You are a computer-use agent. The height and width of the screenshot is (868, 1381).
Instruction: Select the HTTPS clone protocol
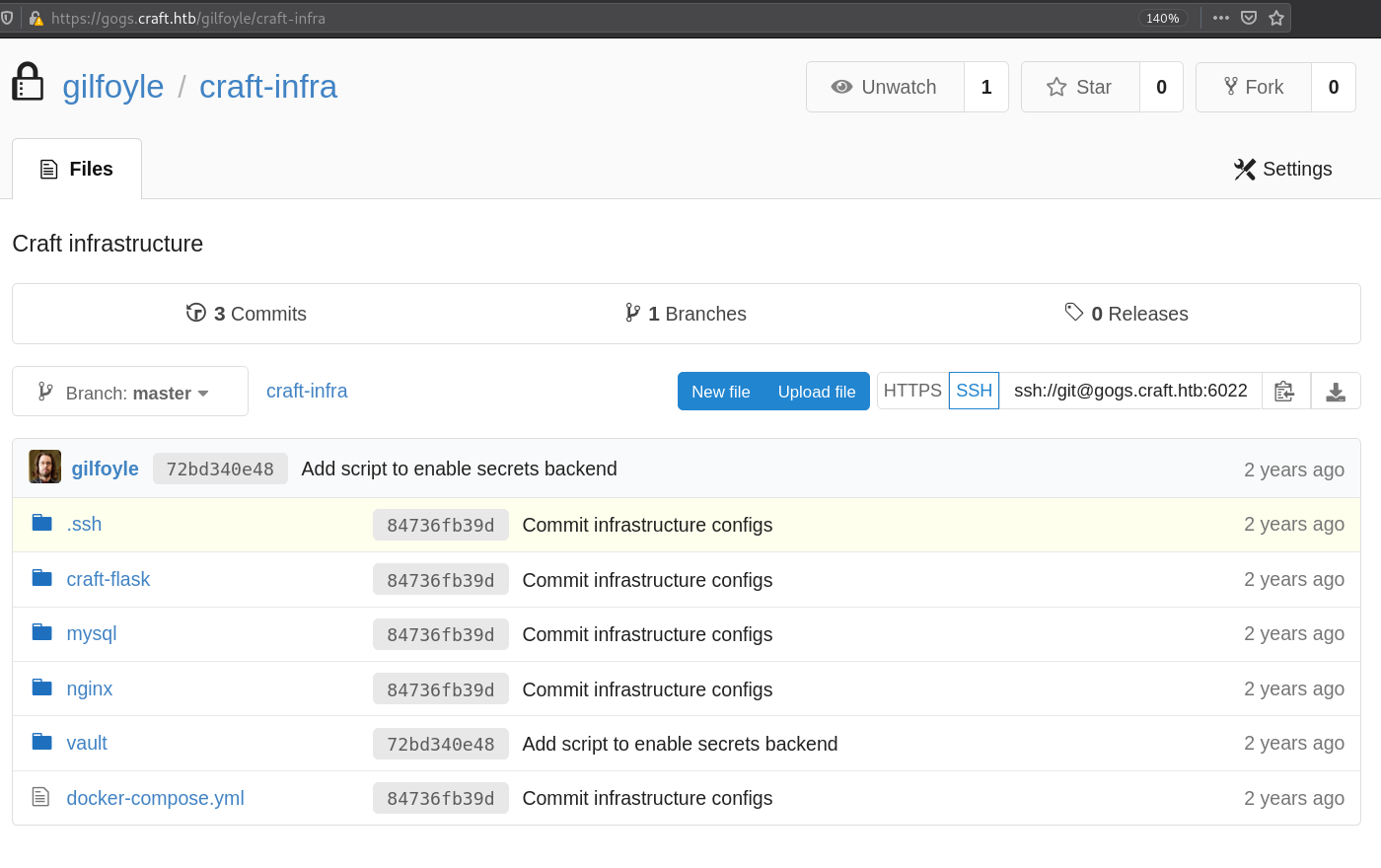tap(912, 391)
